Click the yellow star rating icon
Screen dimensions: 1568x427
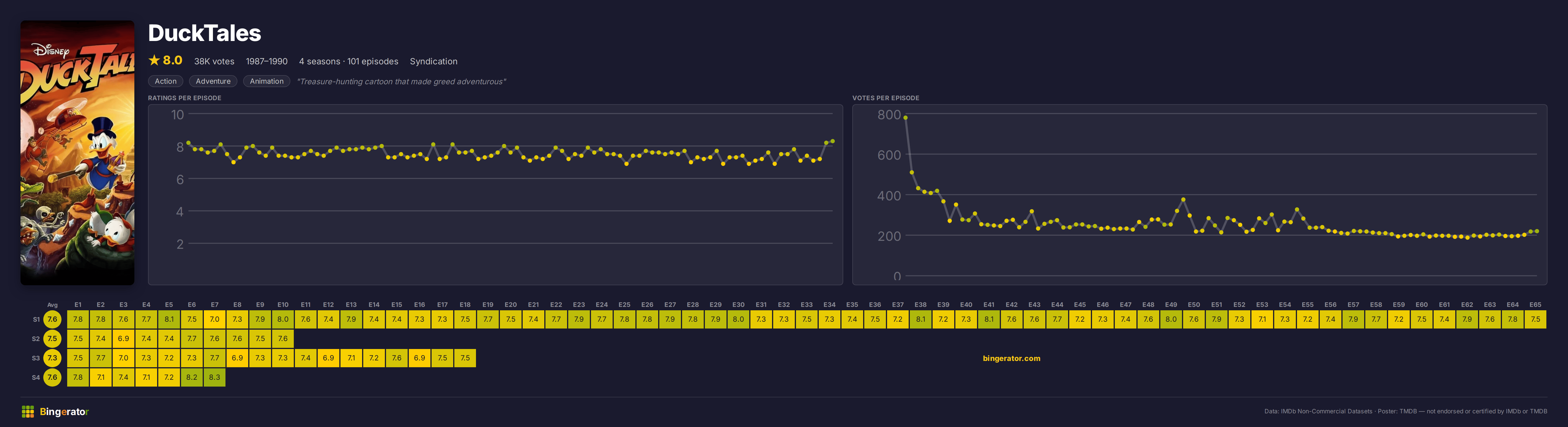pyautogui.click(x=154, y=60)
